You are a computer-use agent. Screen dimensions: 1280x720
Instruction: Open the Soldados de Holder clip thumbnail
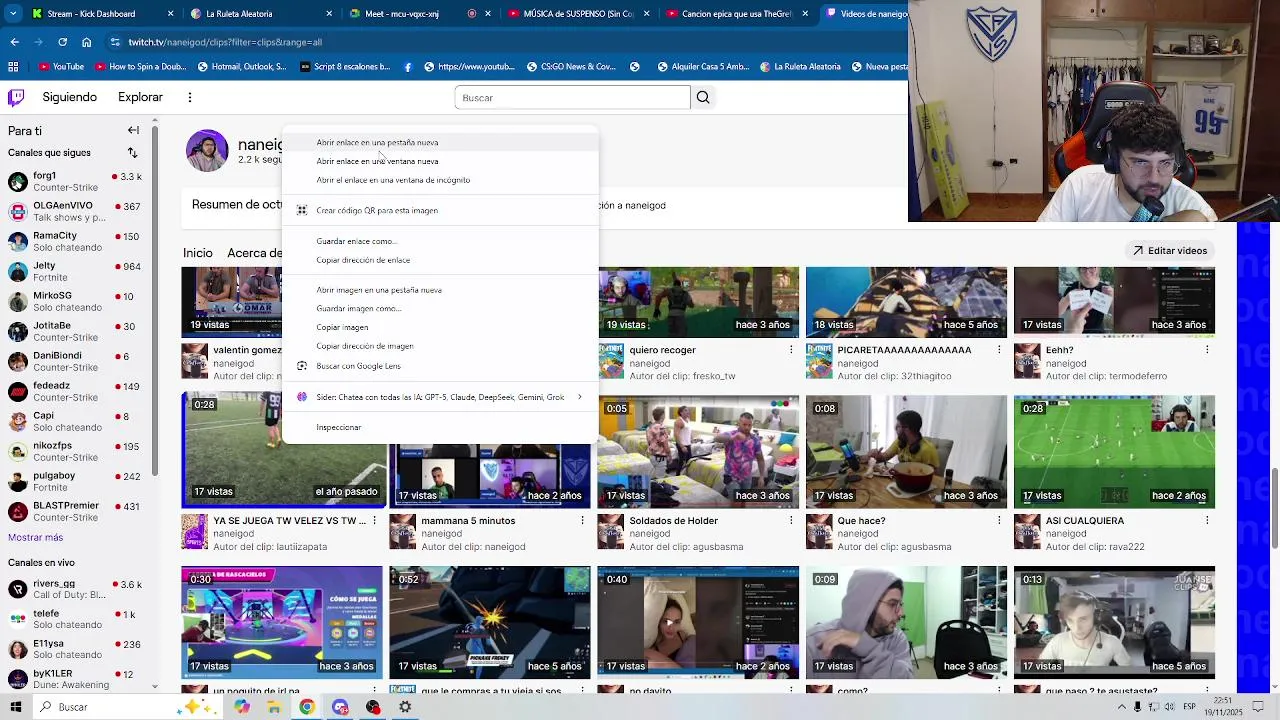[698, 451]
